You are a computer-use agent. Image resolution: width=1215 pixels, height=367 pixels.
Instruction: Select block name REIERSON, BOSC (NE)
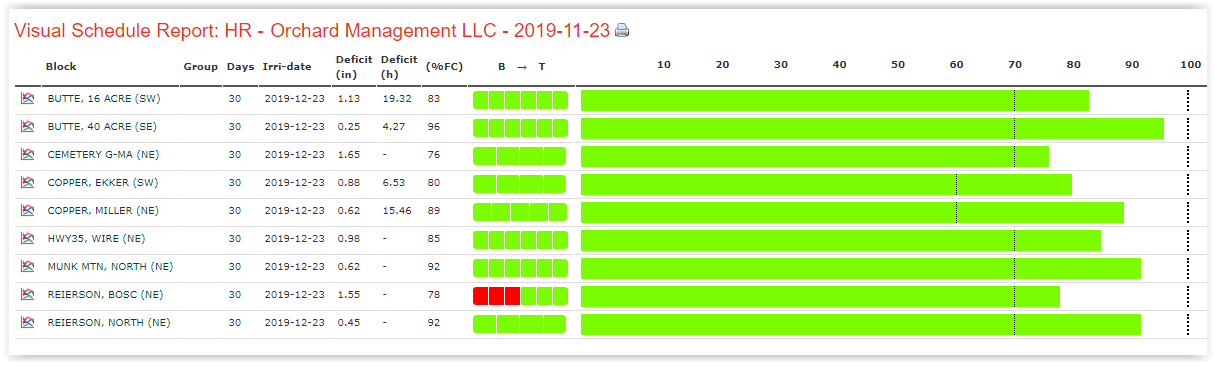click(x=105, y=295)
